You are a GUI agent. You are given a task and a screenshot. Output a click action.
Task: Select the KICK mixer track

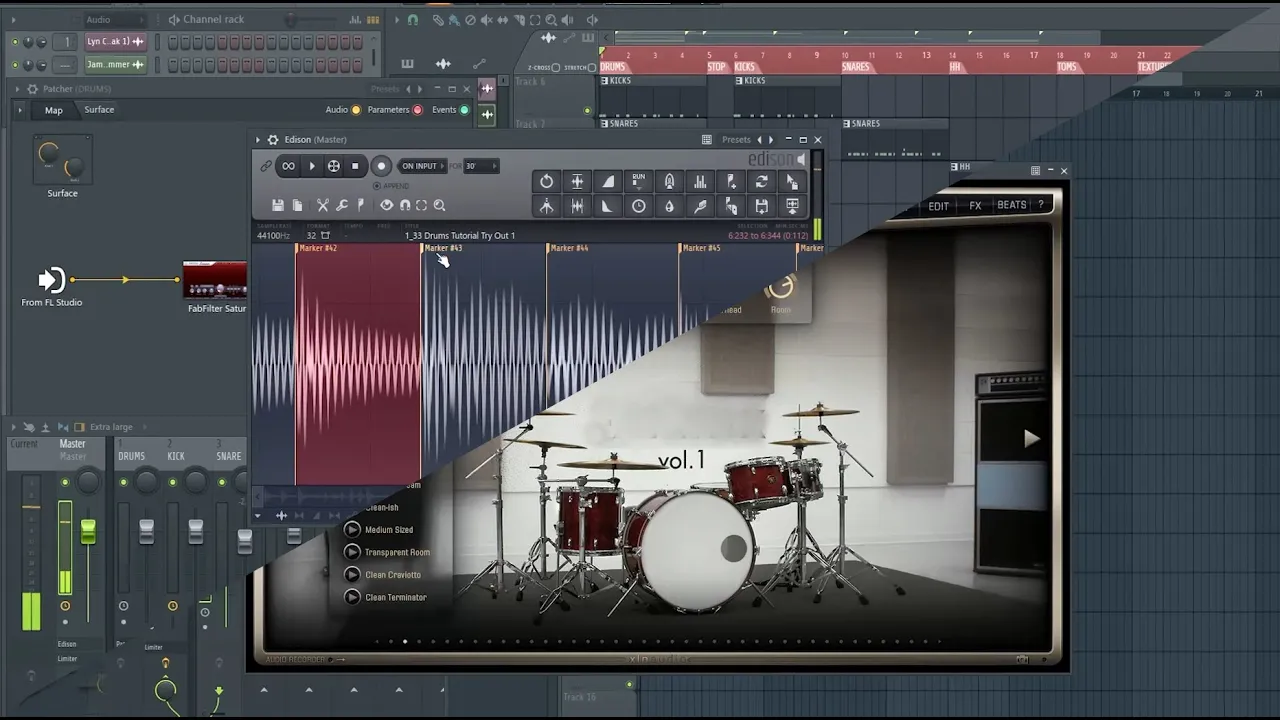[x=176, y=456]
